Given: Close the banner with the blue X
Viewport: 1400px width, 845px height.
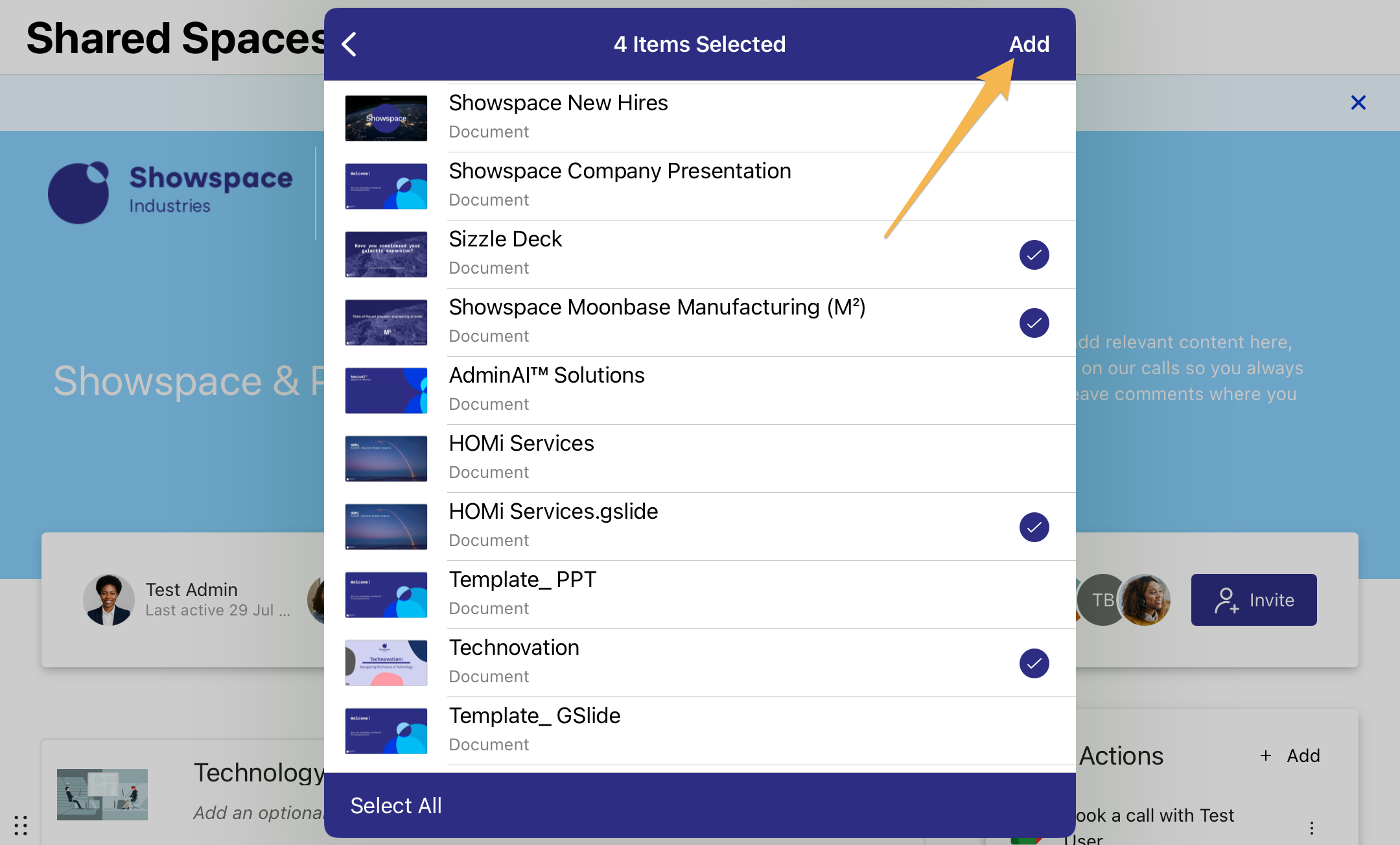Looking at the screenshot, I should click(x=1358, y=102).
